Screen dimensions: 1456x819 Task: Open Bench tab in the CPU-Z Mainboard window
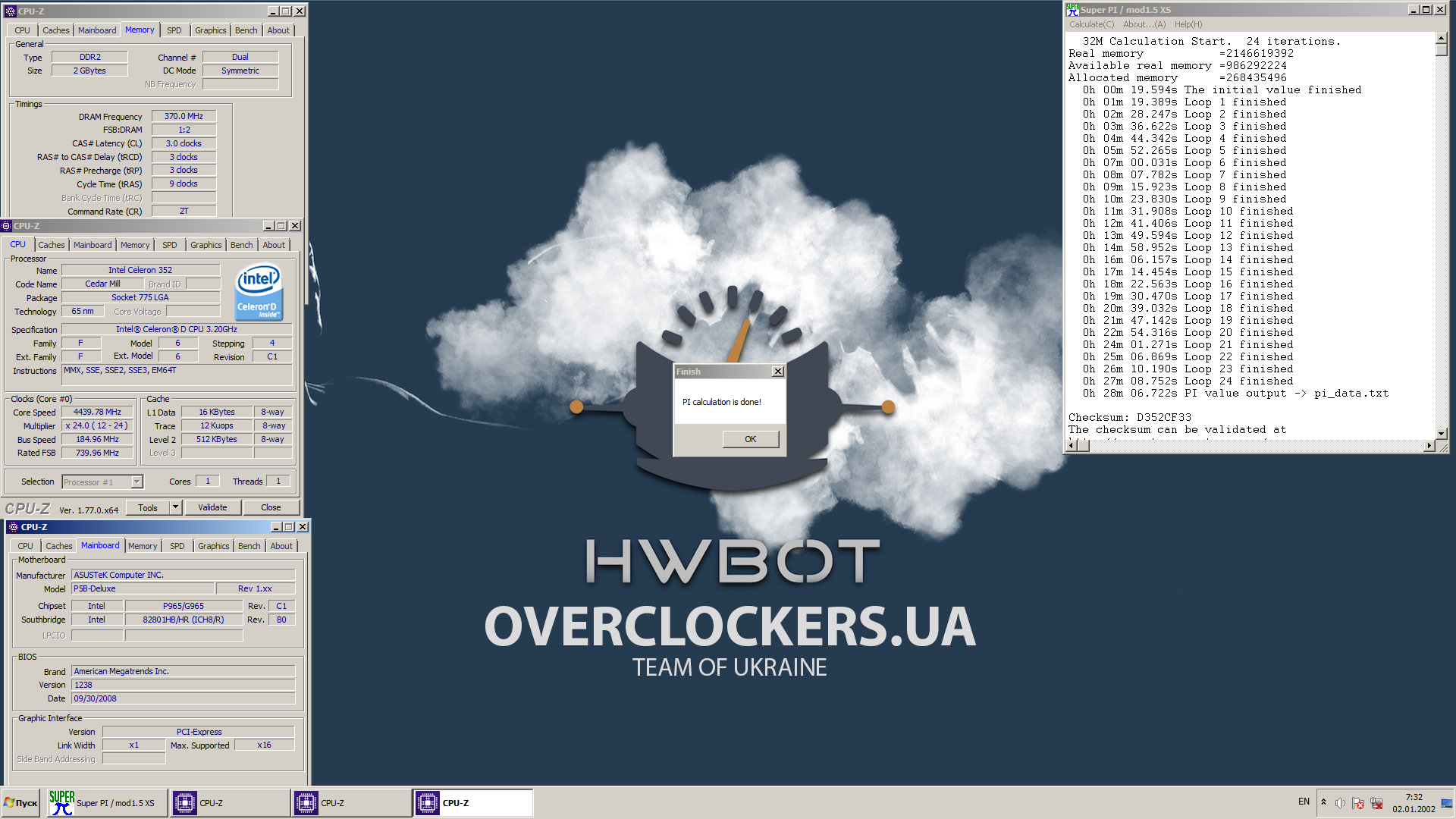[249, 546]
